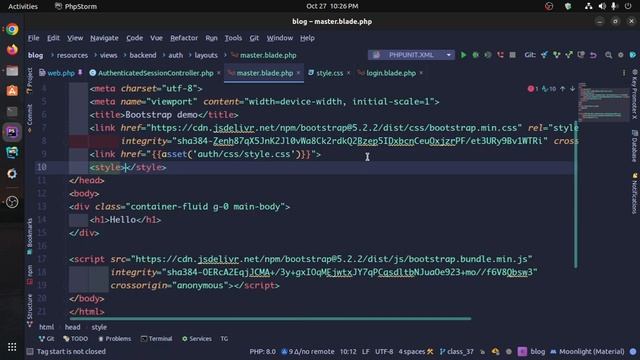Click PhpStorm icon in Ubuntu dock

click(x=12, y=132)
